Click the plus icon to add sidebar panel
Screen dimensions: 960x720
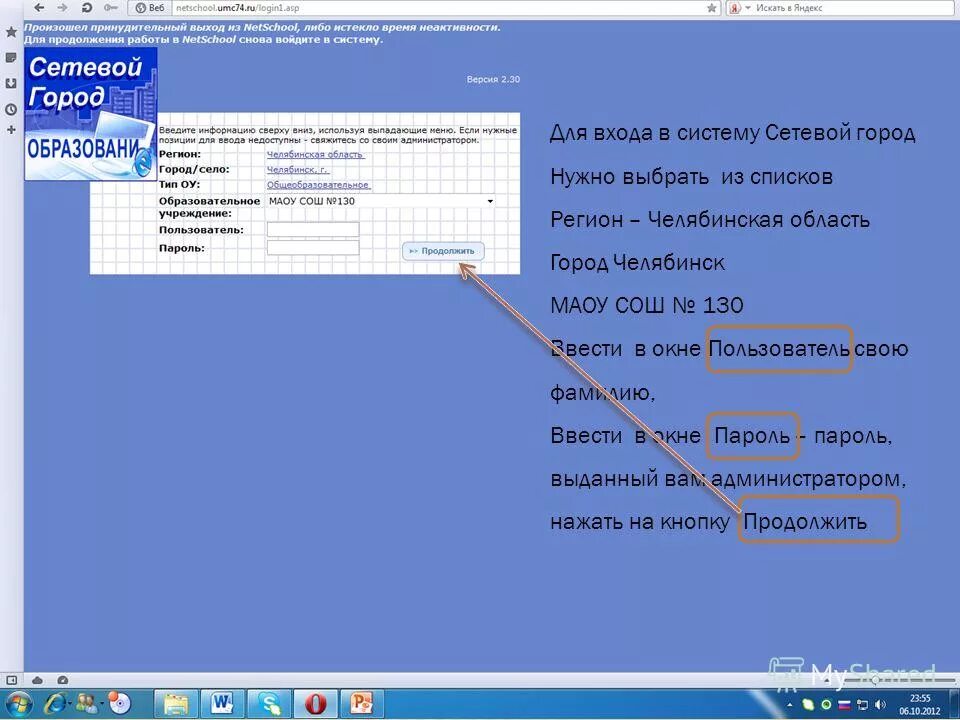(x=11, y=130)
